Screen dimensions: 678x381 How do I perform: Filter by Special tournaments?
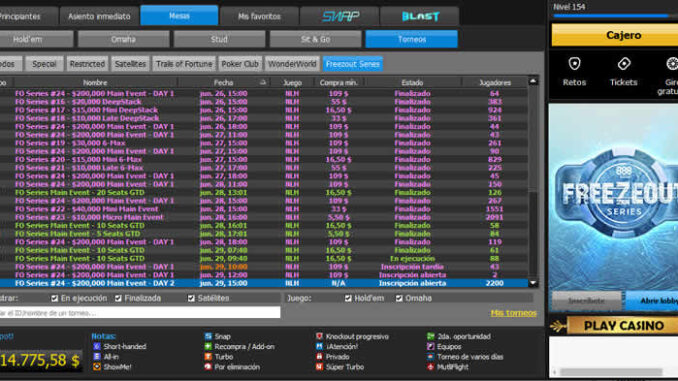coord(44,64)
